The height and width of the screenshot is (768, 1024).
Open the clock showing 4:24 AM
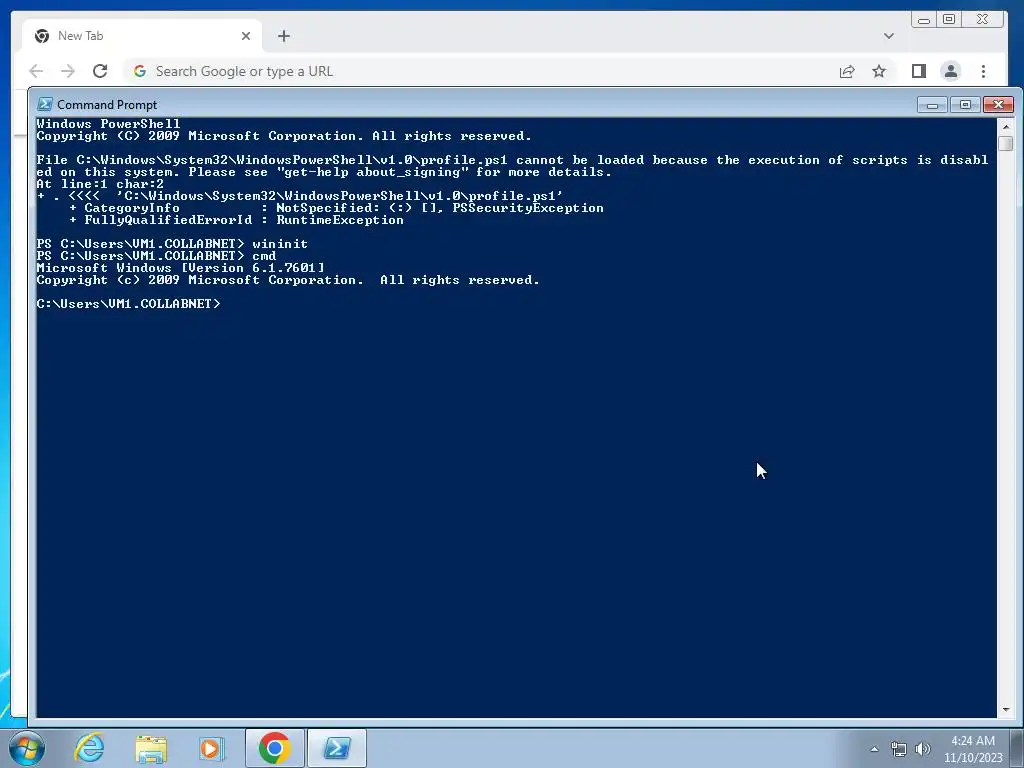pyautogui.click(x=973, y=749)
